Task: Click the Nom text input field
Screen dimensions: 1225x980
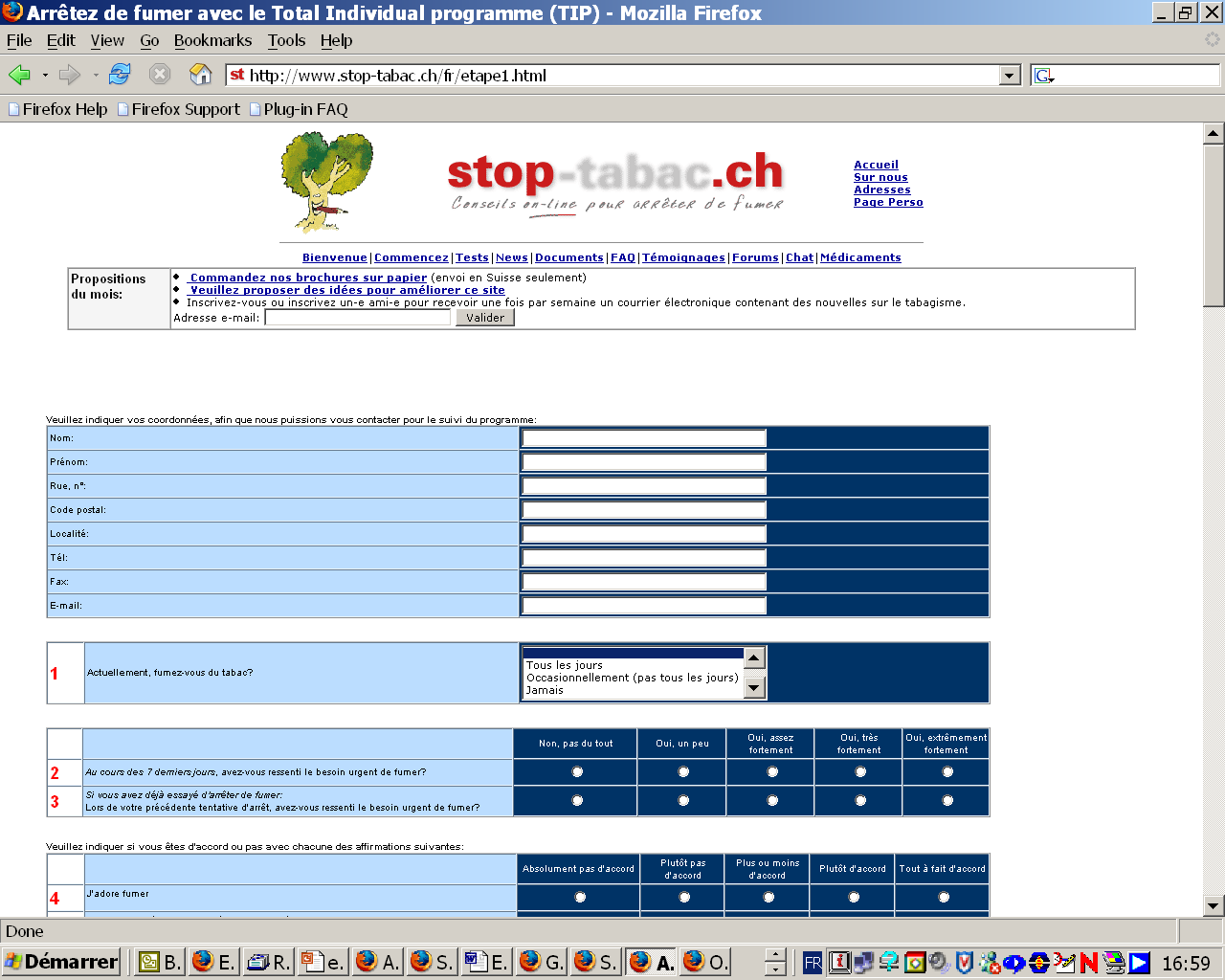Action: (644, 438)
